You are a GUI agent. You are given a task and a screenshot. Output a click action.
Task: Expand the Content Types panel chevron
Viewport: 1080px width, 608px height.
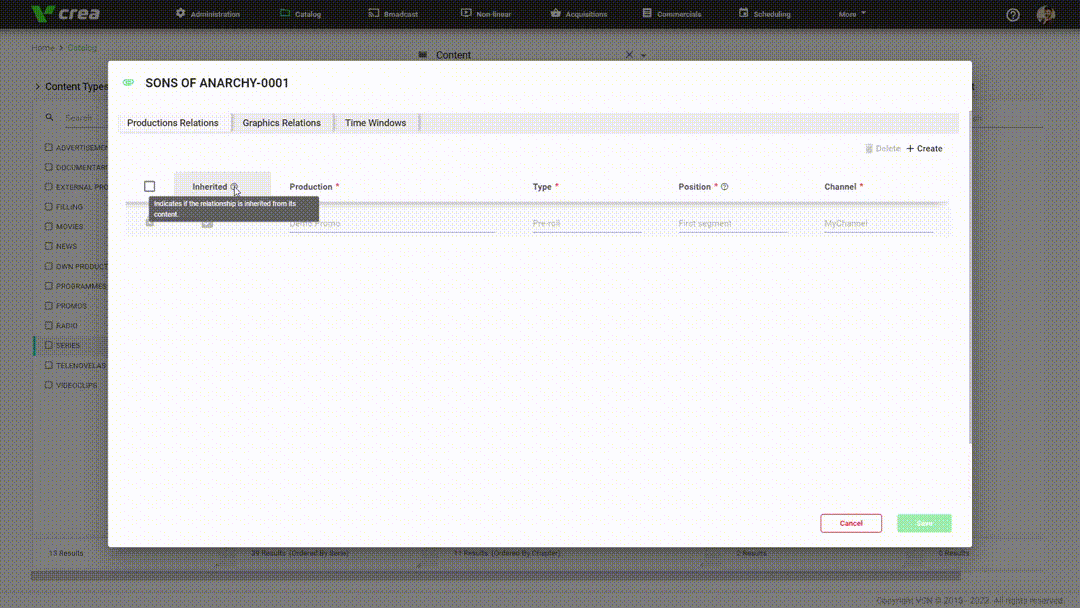pyautogui.click(x=37, y=87)
